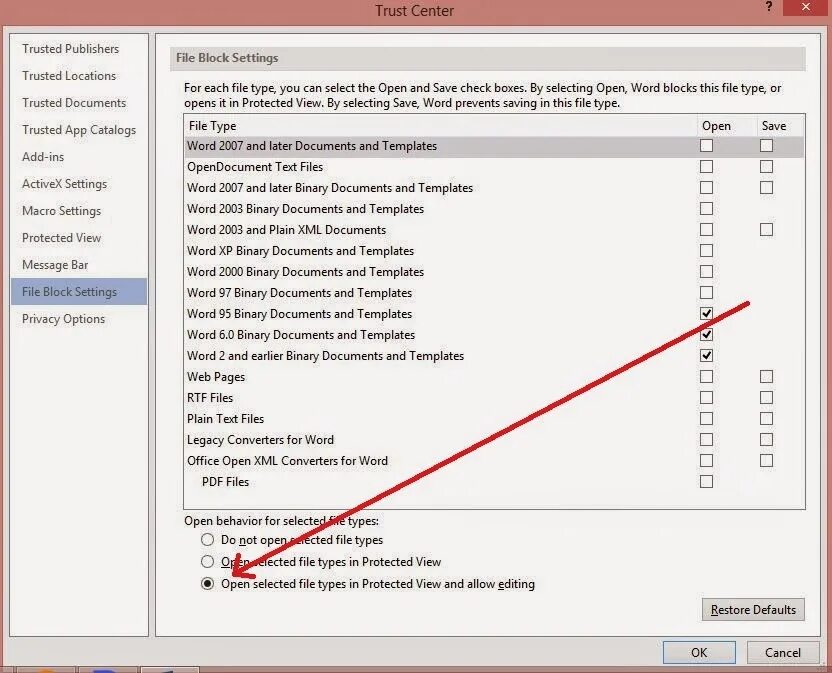The height and width of the screenshot is (673, 832).
Task: Open the Trust Center help question mark
Action: coord(769,7)
